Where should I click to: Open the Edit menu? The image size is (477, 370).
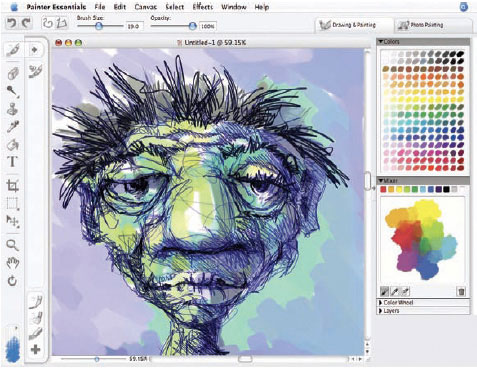pyautogui.click(x=120, y=7)
